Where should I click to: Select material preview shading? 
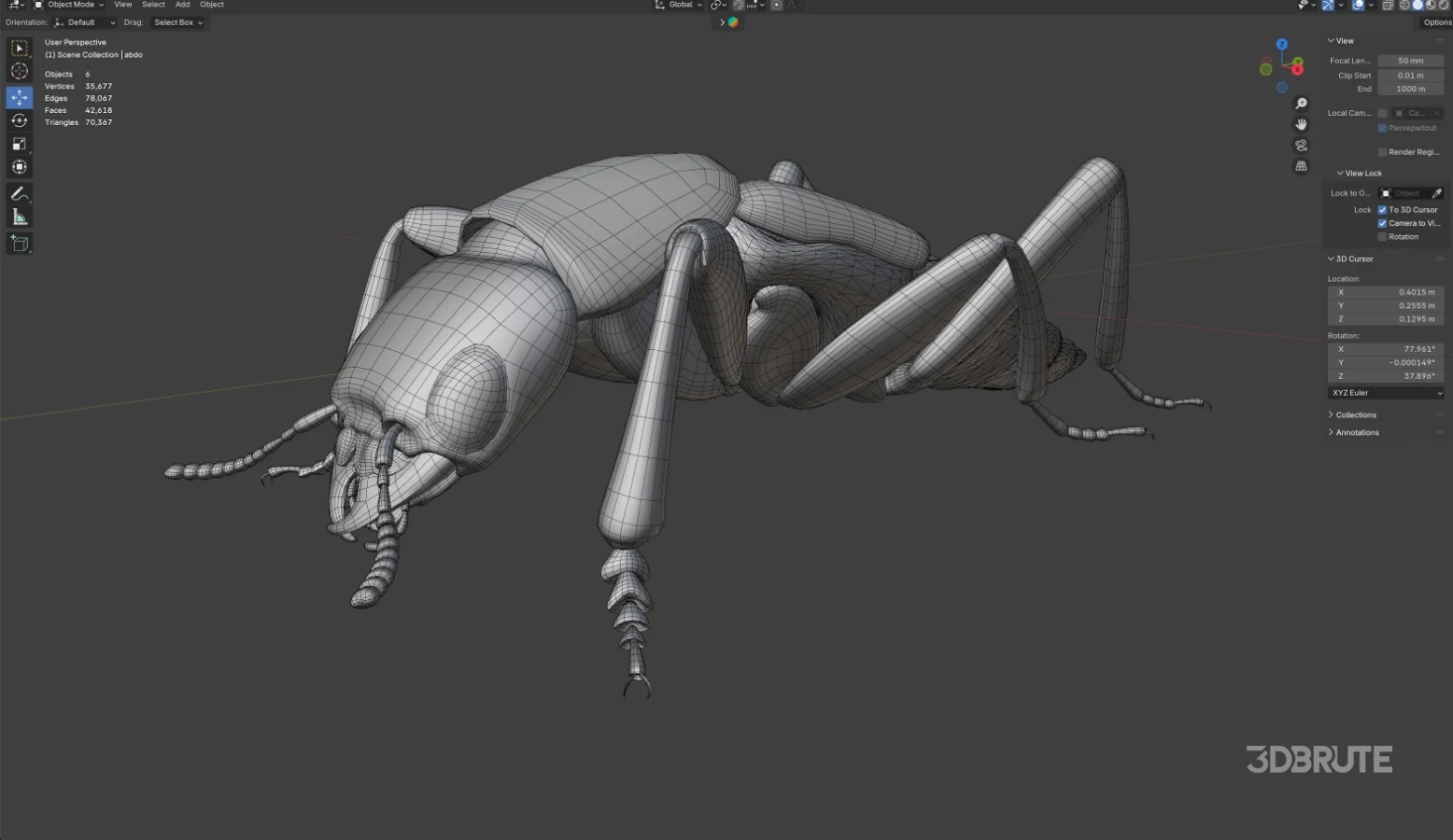click(x=1431, y=5)
